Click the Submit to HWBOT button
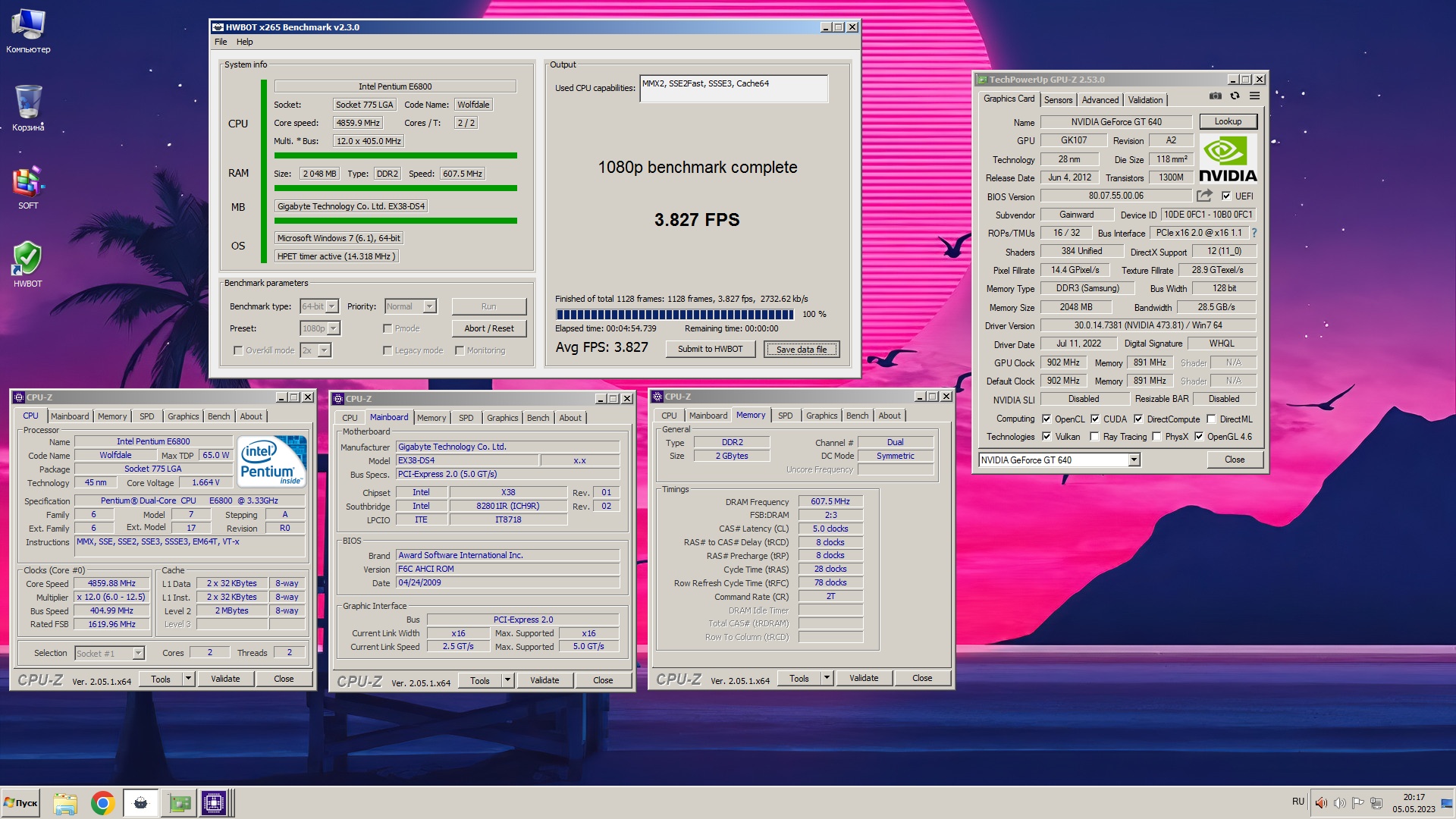Screen dimensions: 1456x819 710,349
